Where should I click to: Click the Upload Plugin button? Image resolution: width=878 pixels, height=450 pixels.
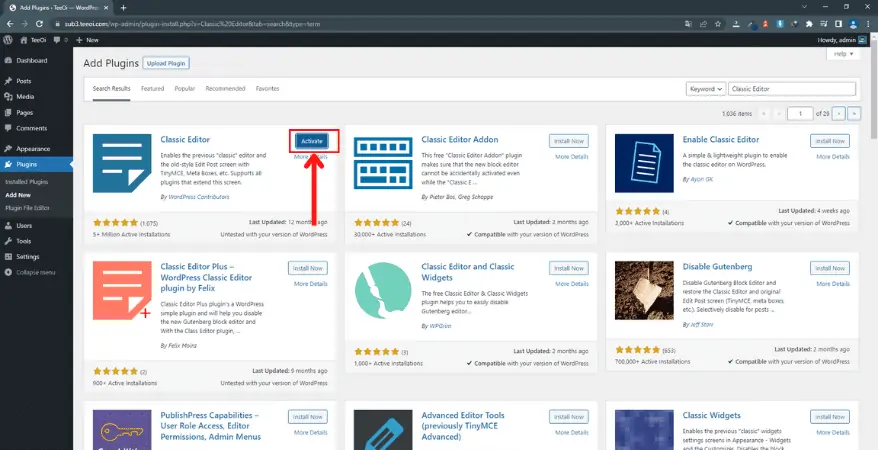point(166,63)
